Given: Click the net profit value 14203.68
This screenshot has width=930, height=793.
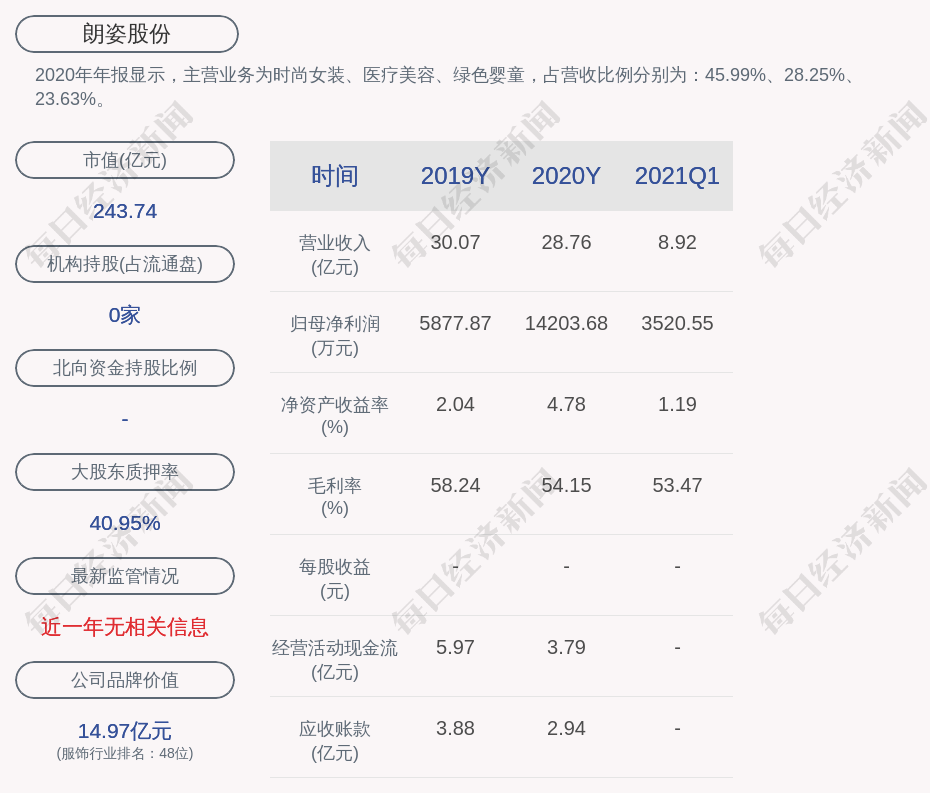Looking at the screenshot, I should 566,323.
